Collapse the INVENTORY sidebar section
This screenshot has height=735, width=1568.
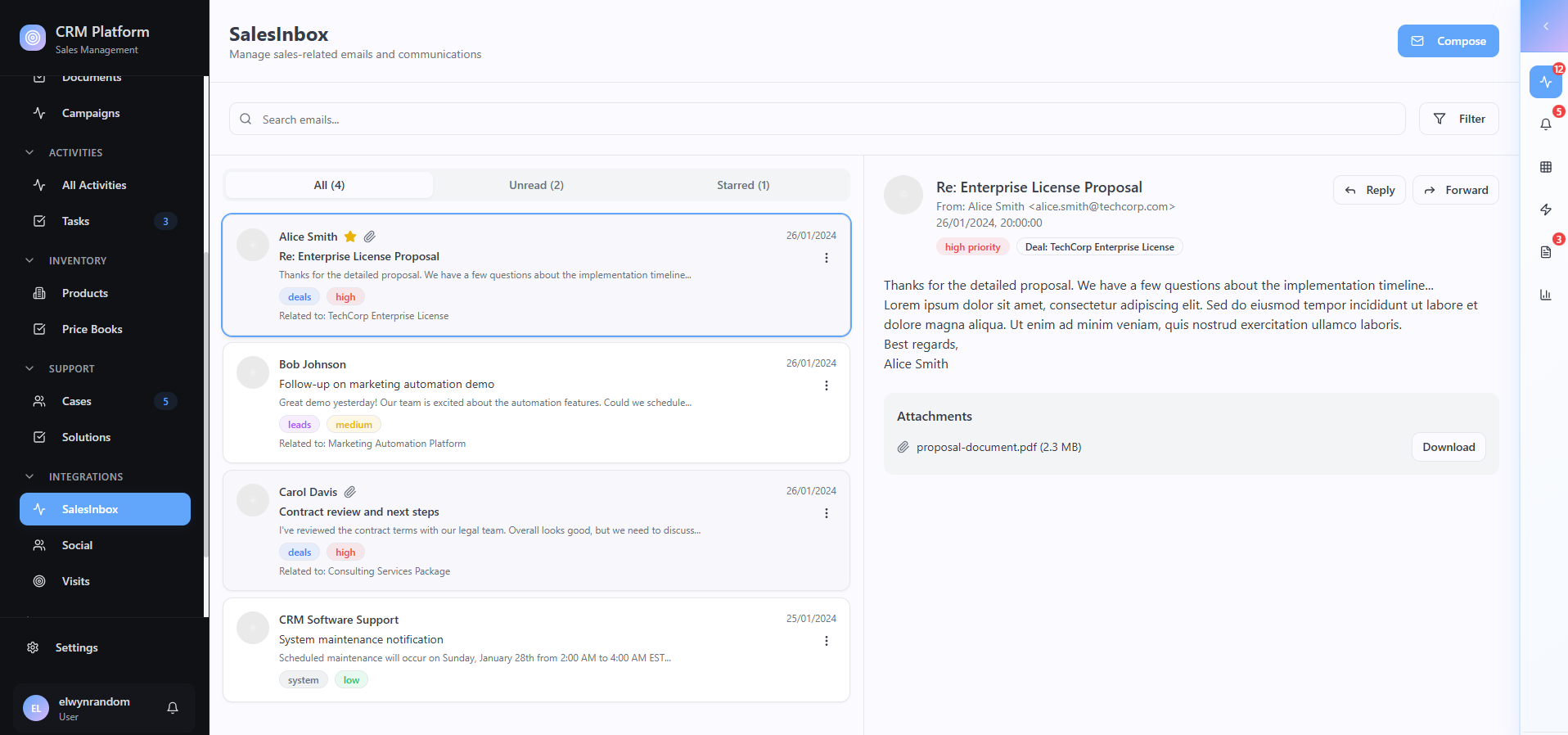coord(30,260)
